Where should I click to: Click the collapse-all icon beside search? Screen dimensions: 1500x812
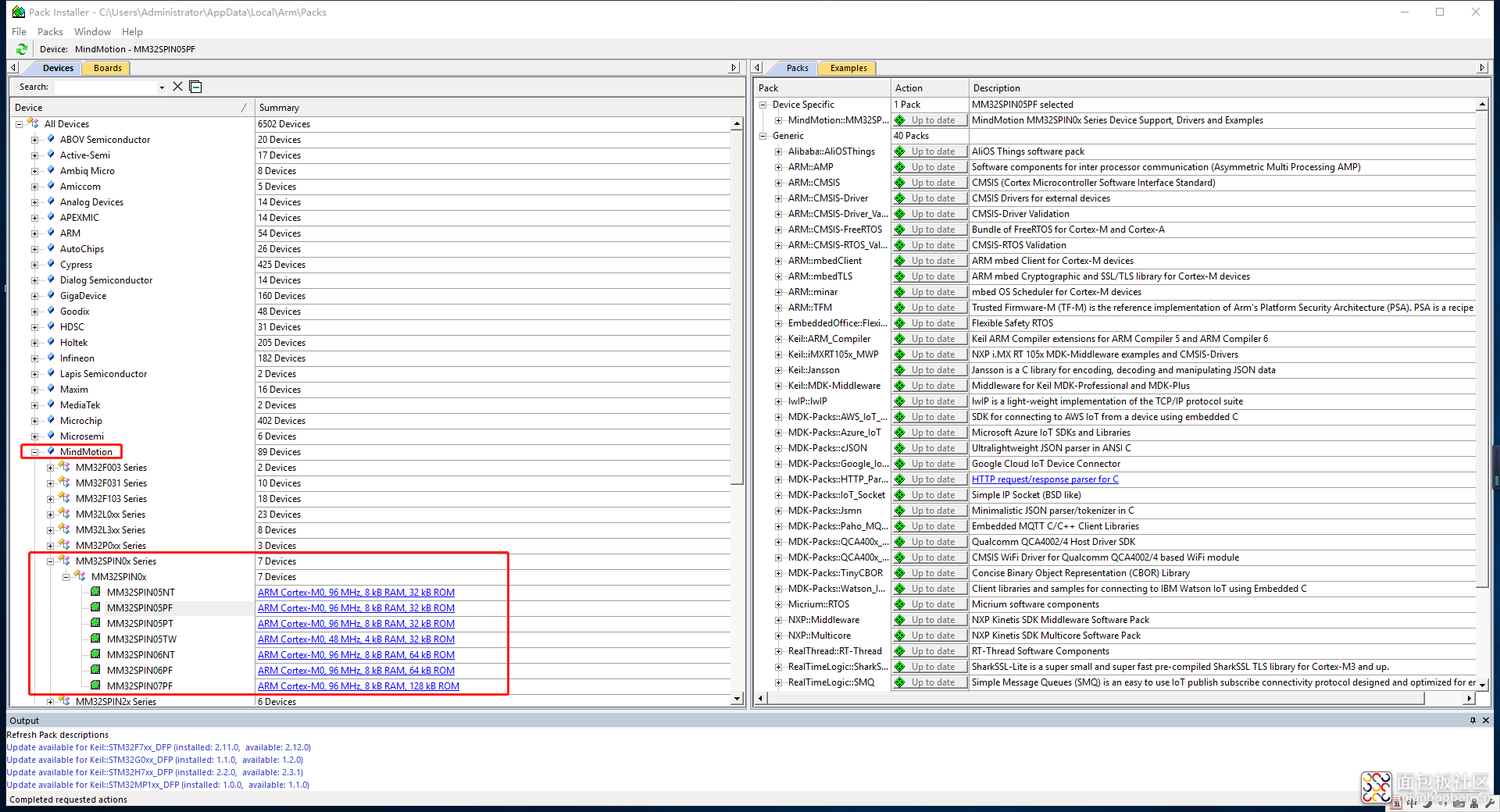point(196,87)
